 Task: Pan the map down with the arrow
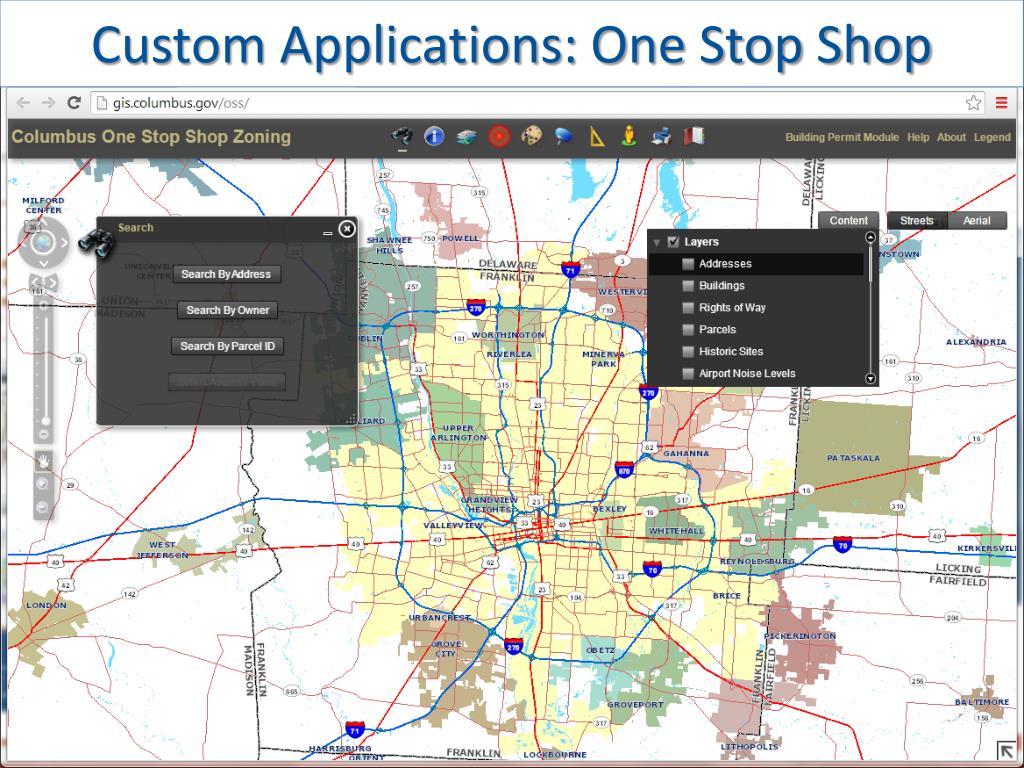[43, 263]
